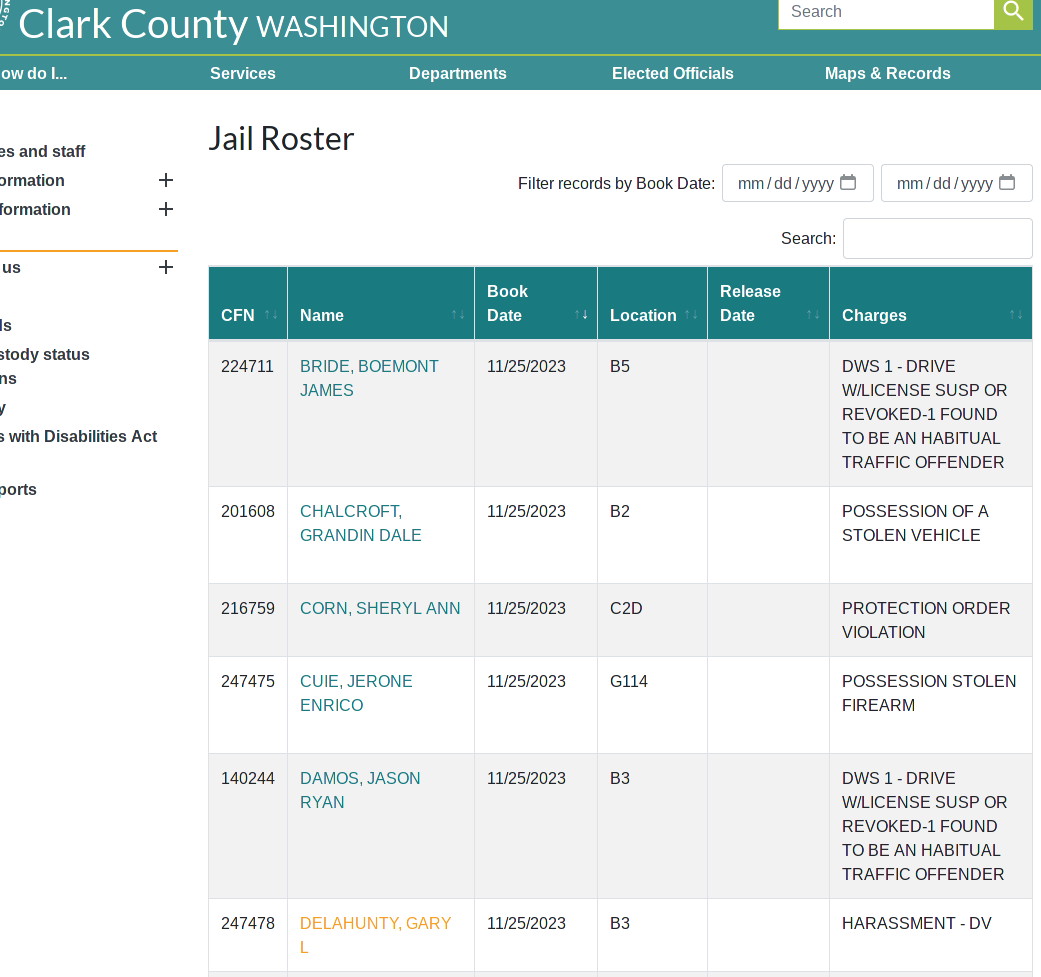Click the jail roster Search input field
This screenshot has height=977, width=1041.
coord(937,239)
